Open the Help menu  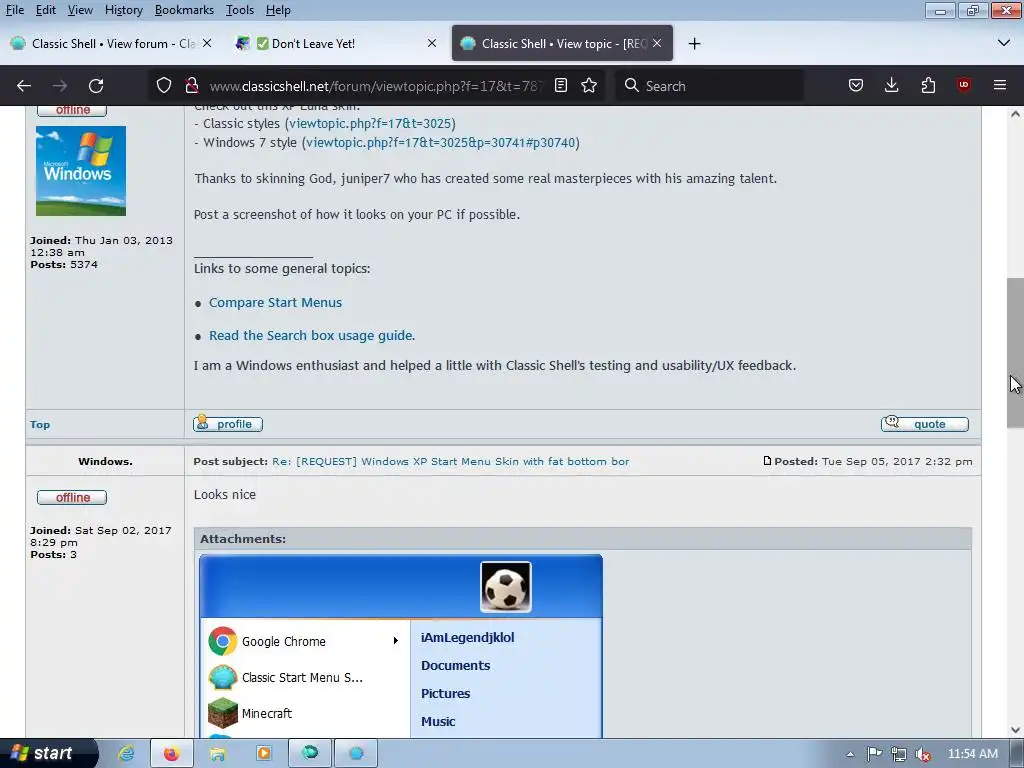click(278, 10)
